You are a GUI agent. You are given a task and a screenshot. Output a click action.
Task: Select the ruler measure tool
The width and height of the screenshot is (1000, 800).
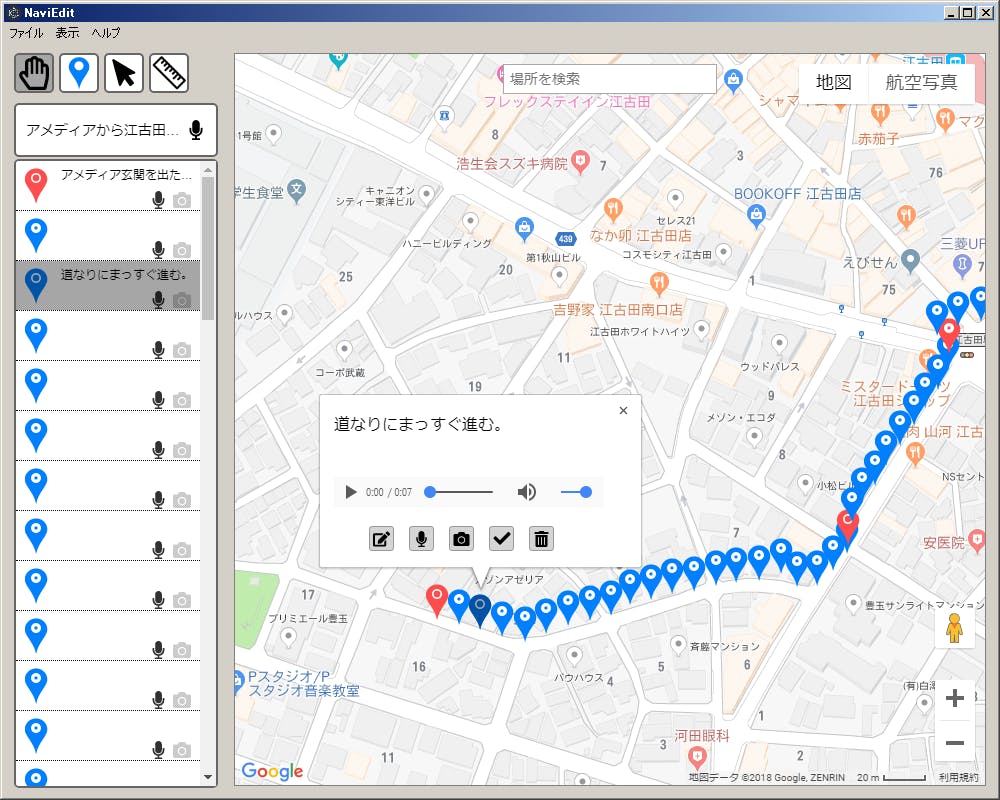[169, 73]
